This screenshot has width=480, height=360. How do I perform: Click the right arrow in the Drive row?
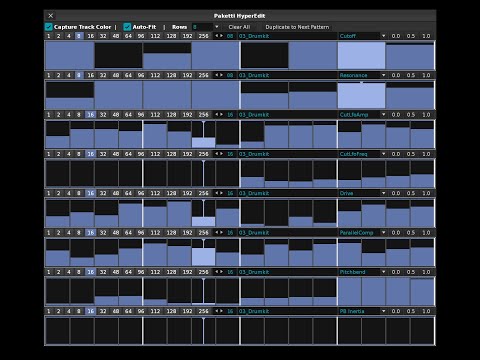click(x=221, y=193)
